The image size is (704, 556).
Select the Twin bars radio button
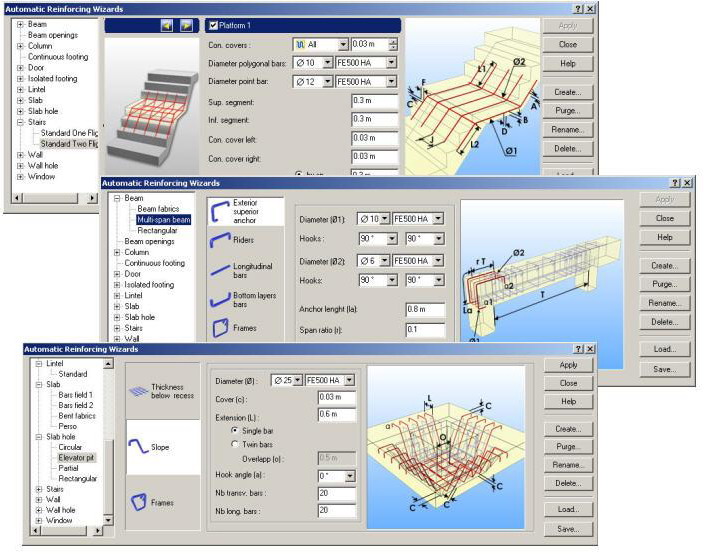coord(234,444)
